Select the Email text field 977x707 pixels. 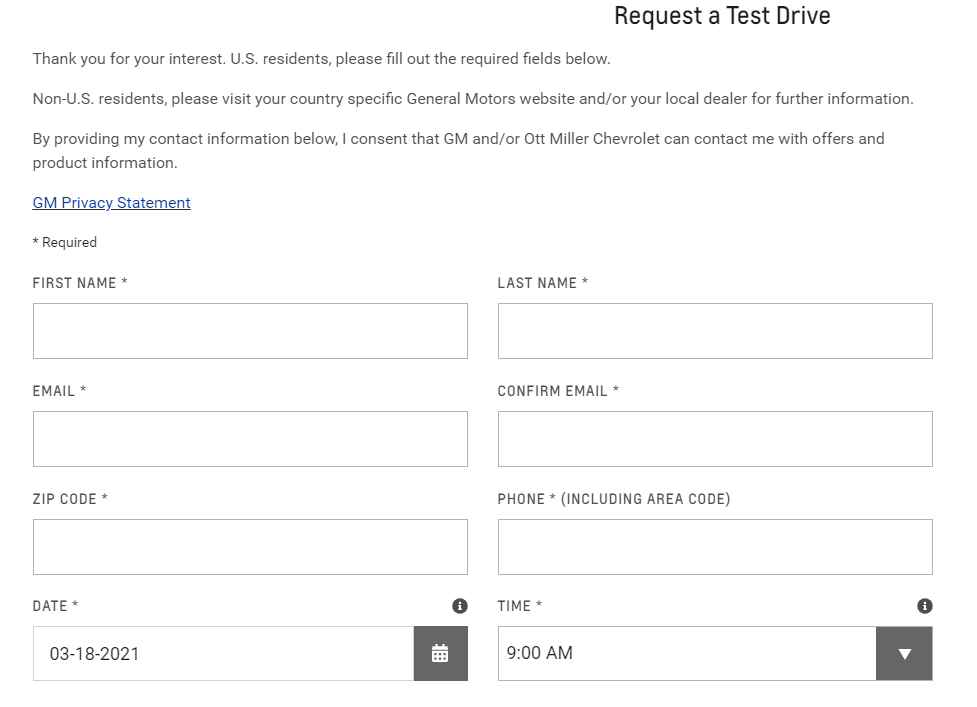click(x=250, y=439)
